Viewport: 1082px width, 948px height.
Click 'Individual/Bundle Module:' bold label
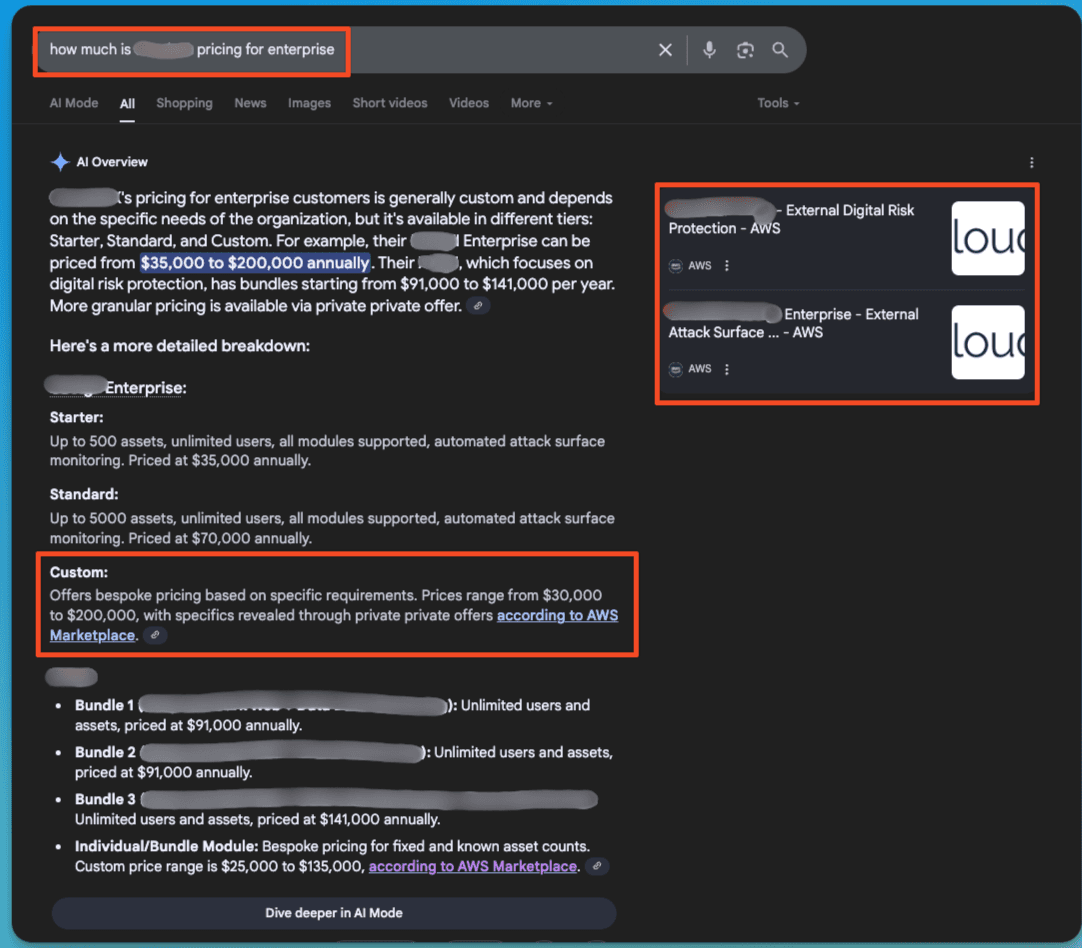166,846
